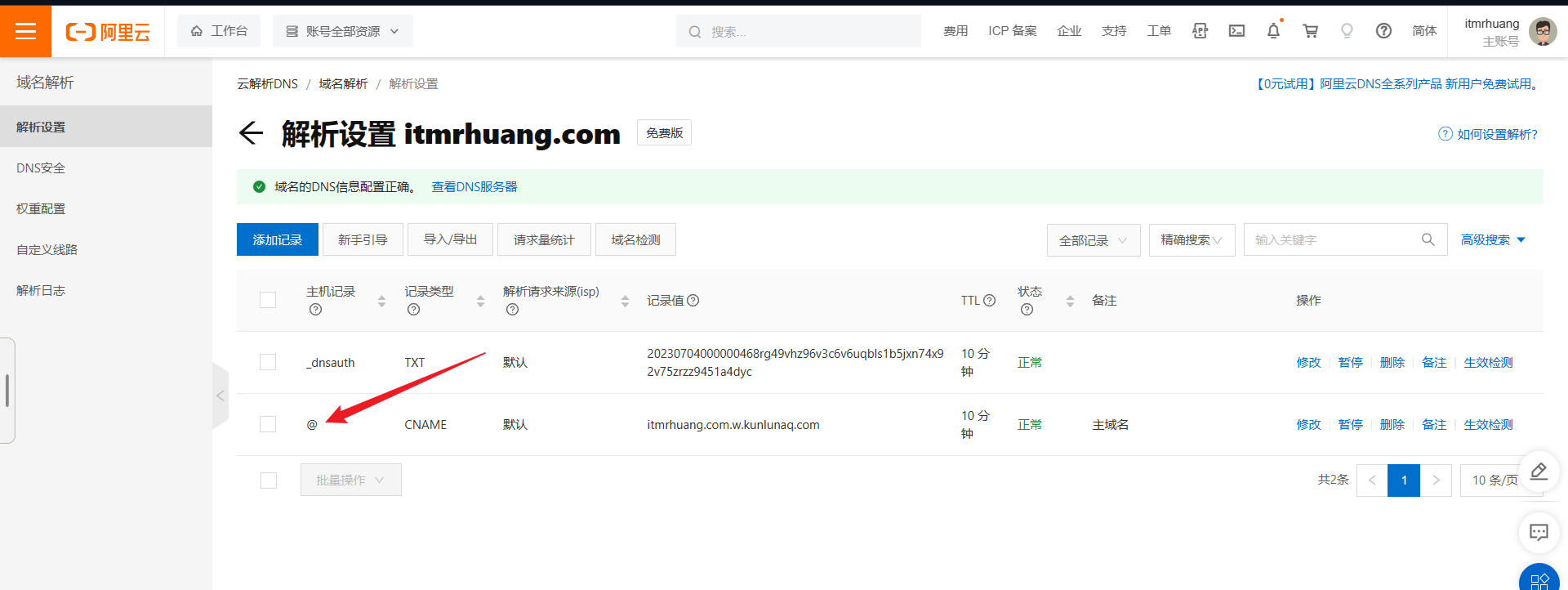Open the help question mark icon in header
This screenshot has height=590, width=1568.
click(1383, 31)
